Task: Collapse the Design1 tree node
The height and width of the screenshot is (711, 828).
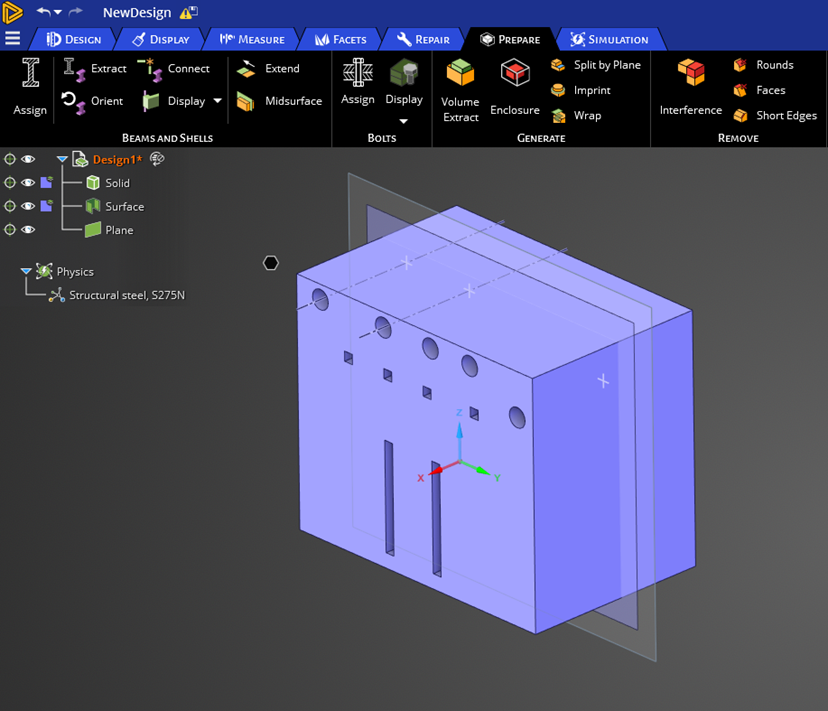Action: point(62,160)
